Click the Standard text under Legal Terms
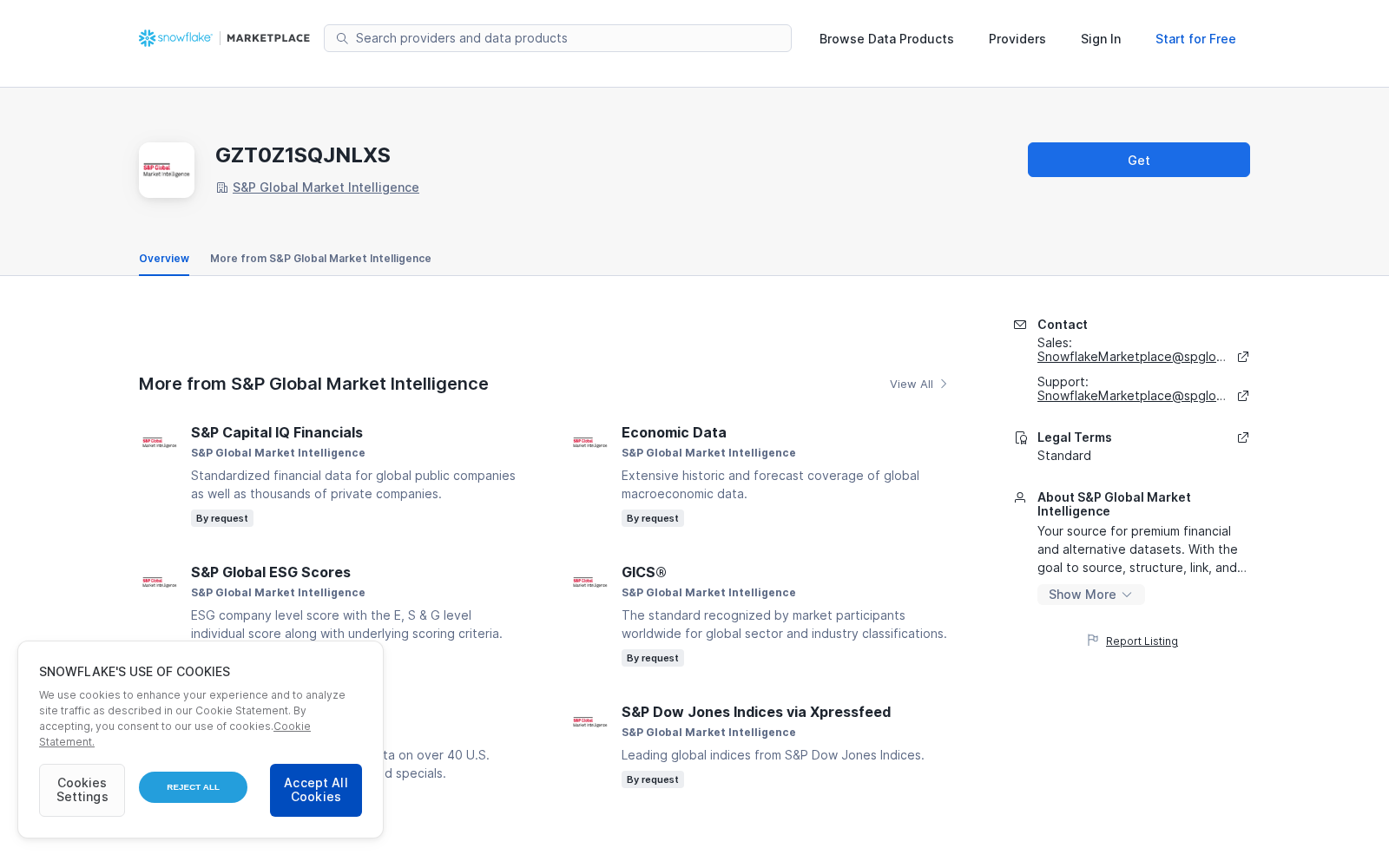1389x868 pixels. tap(1064, 456)
